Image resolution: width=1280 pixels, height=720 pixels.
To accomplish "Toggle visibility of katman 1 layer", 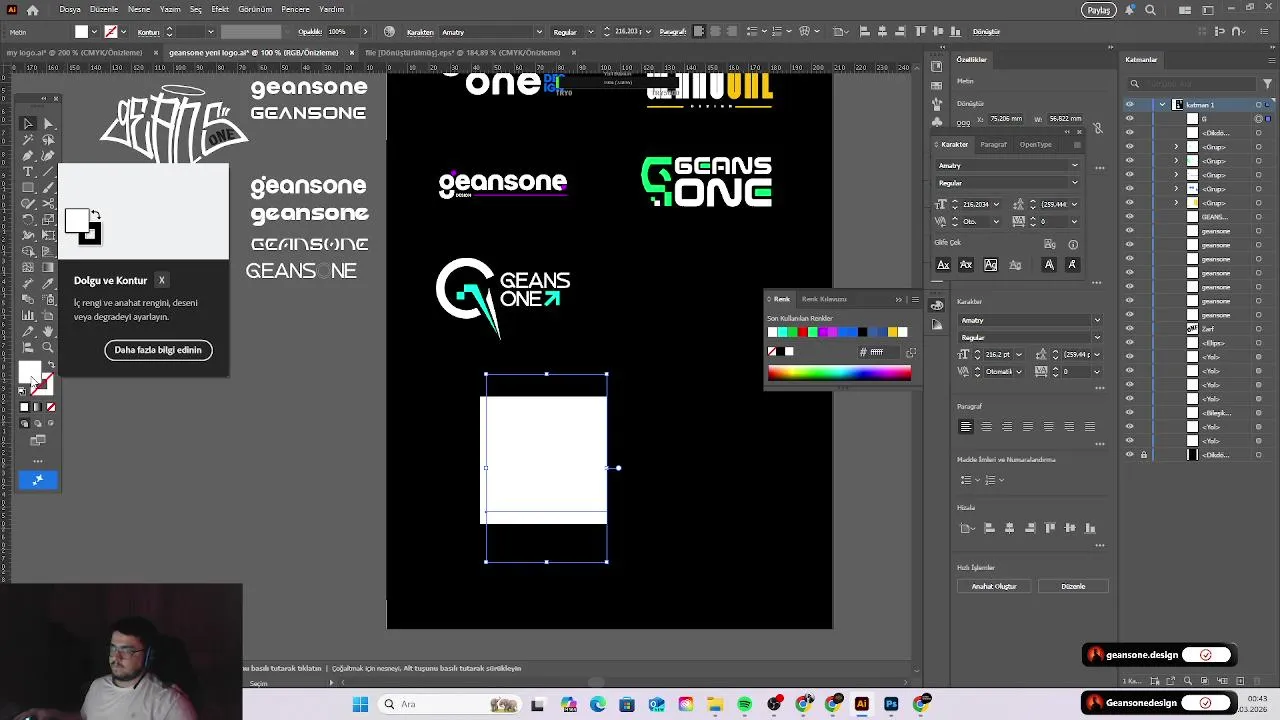I will [x=1130, y=105].
